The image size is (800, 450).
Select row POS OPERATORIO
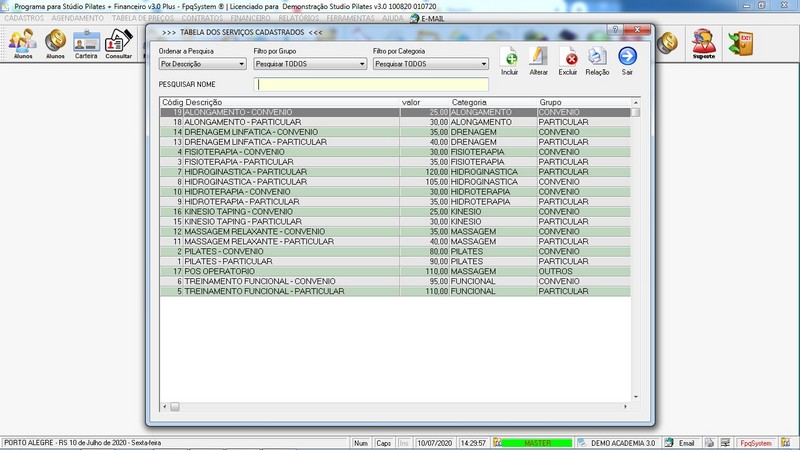point(395,271)
